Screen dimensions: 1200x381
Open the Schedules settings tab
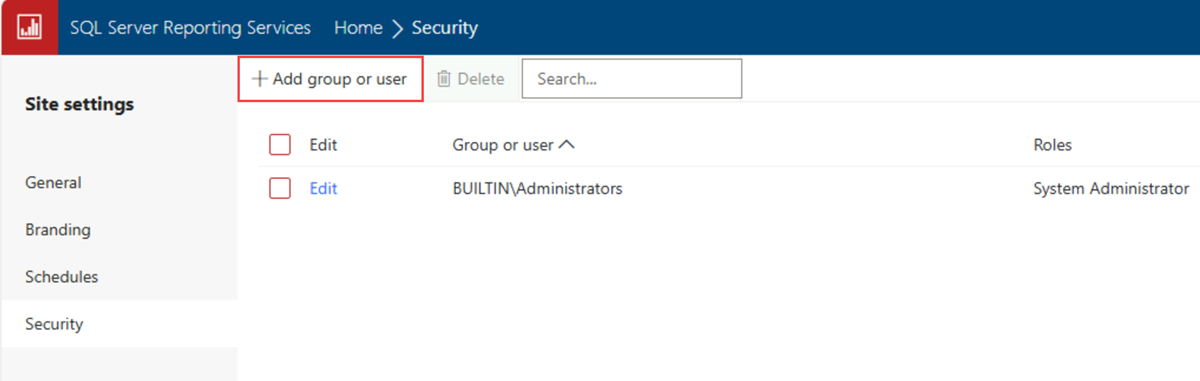119,277
